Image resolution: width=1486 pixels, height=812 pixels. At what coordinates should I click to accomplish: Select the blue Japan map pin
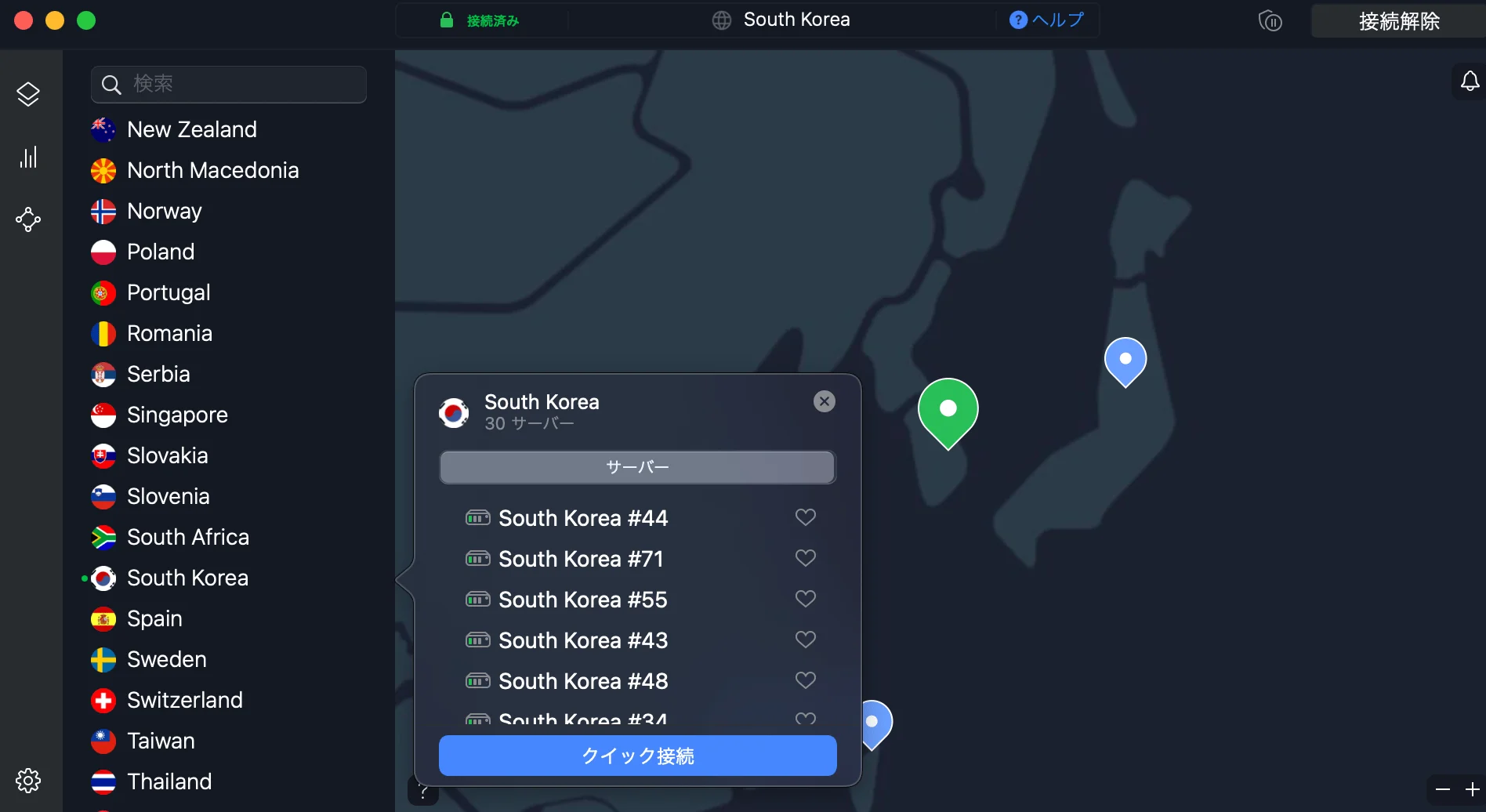pyautogui.click(x=1125, y=361)
